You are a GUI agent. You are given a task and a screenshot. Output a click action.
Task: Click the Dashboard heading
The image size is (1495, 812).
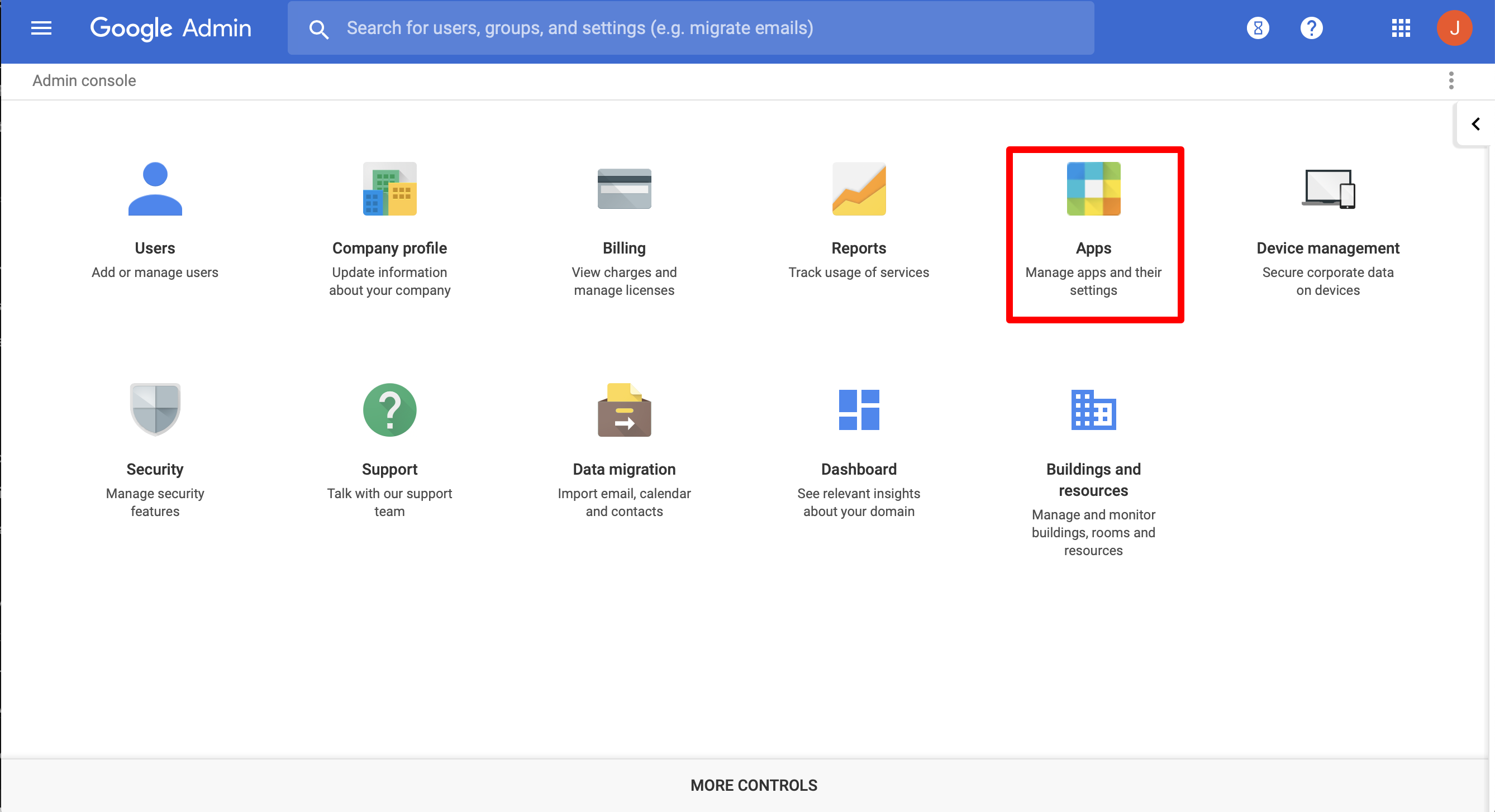click(x=858, y=469)
